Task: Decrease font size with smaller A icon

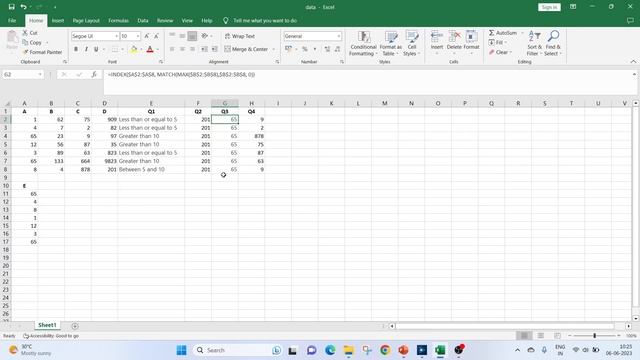Action: (156, 36)
